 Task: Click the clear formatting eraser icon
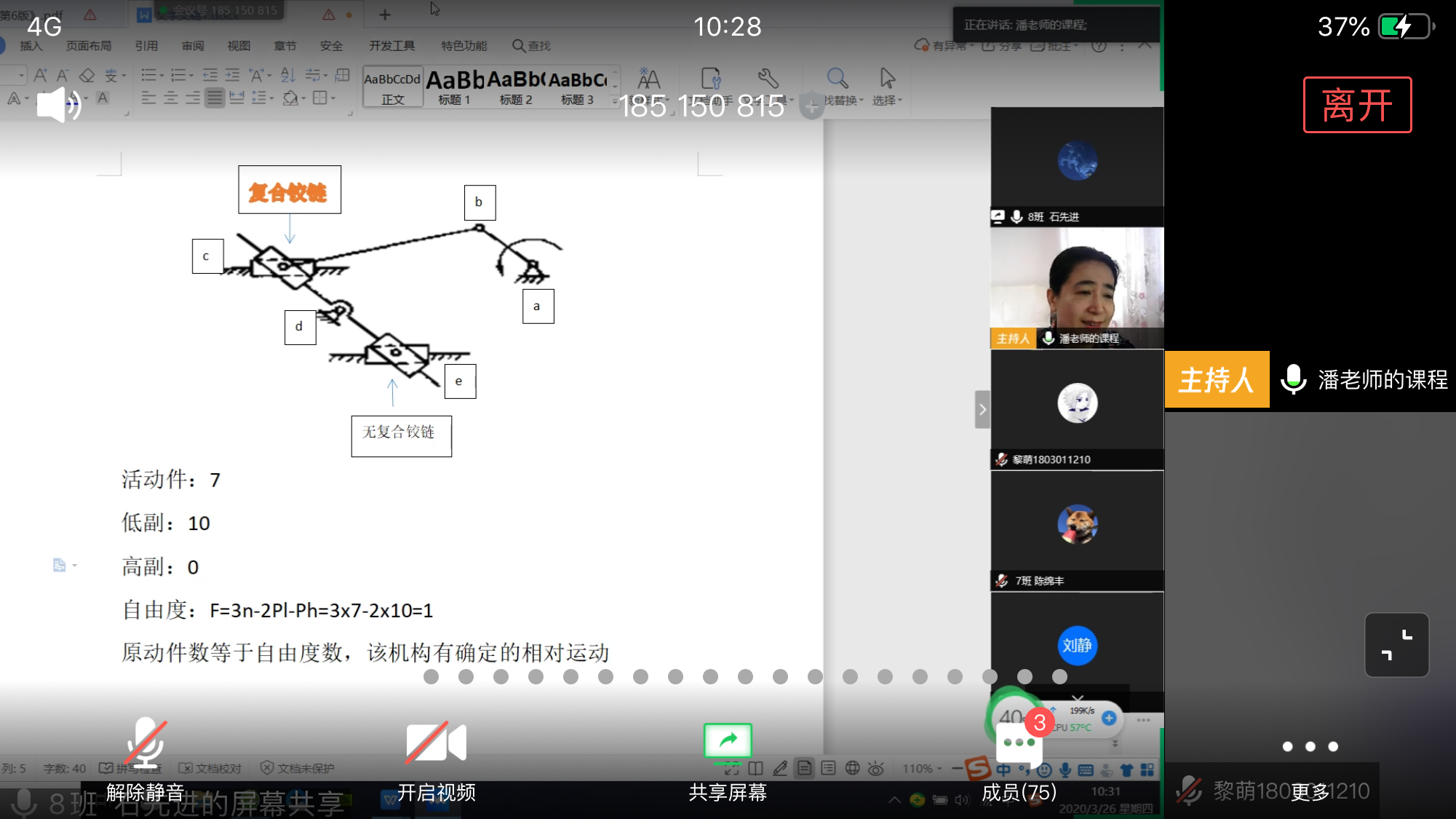click(x=87, y=75)
